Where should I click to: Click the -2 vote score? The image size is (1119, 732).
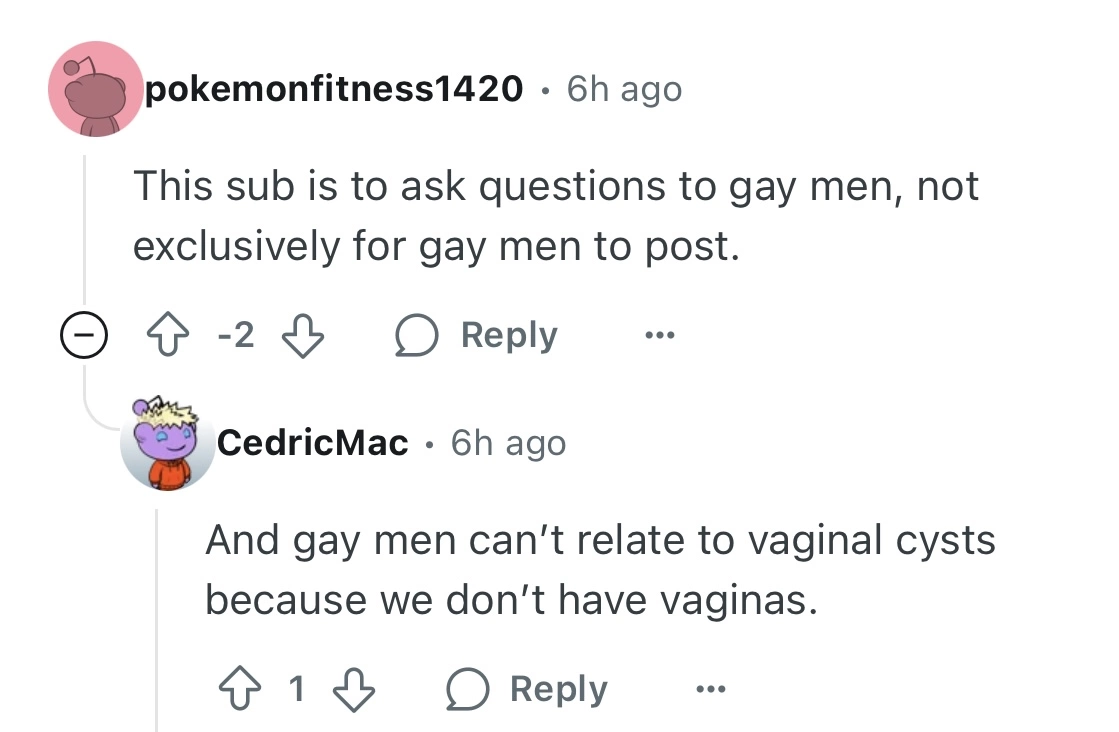tap(236, 335)
